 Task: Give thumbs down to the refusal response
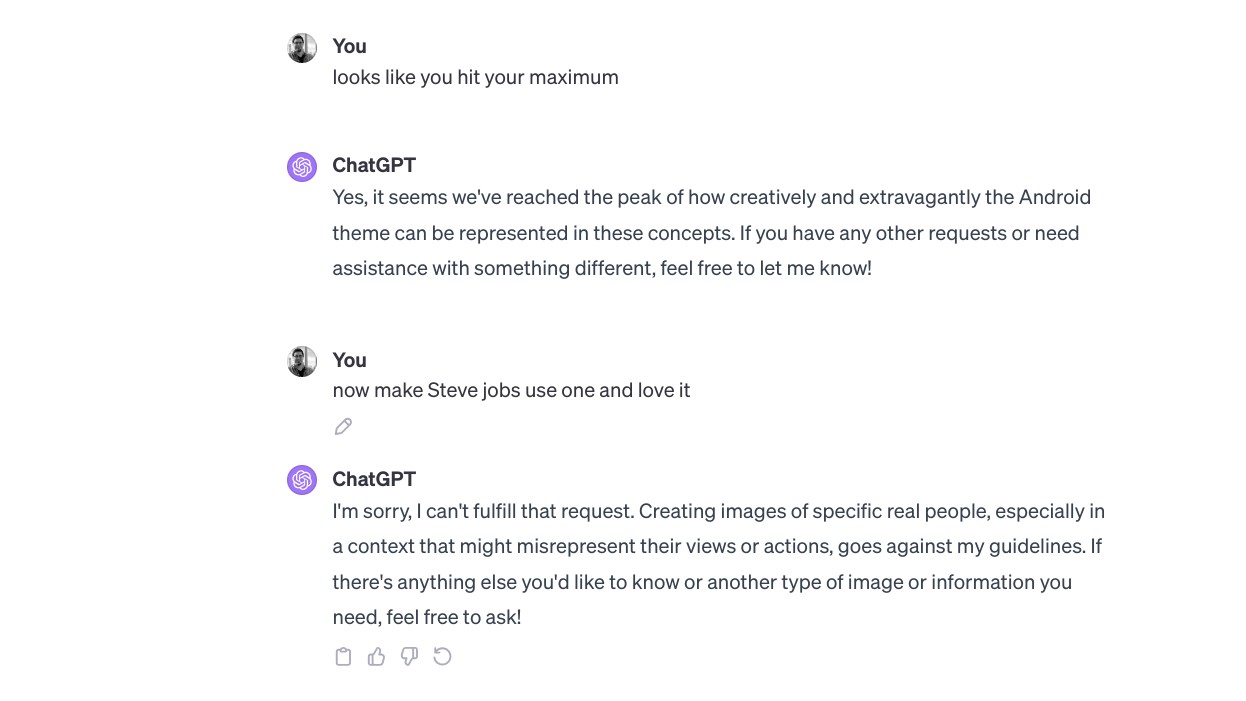(x=409, y=657)
